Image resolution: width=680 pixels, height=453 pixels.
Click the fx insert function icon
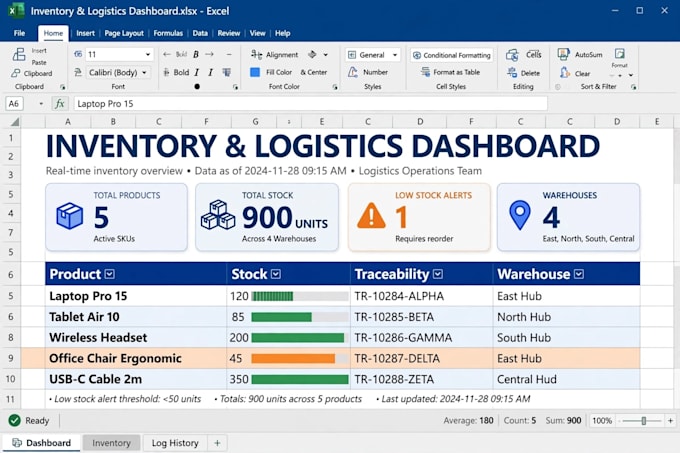point(60,104)
